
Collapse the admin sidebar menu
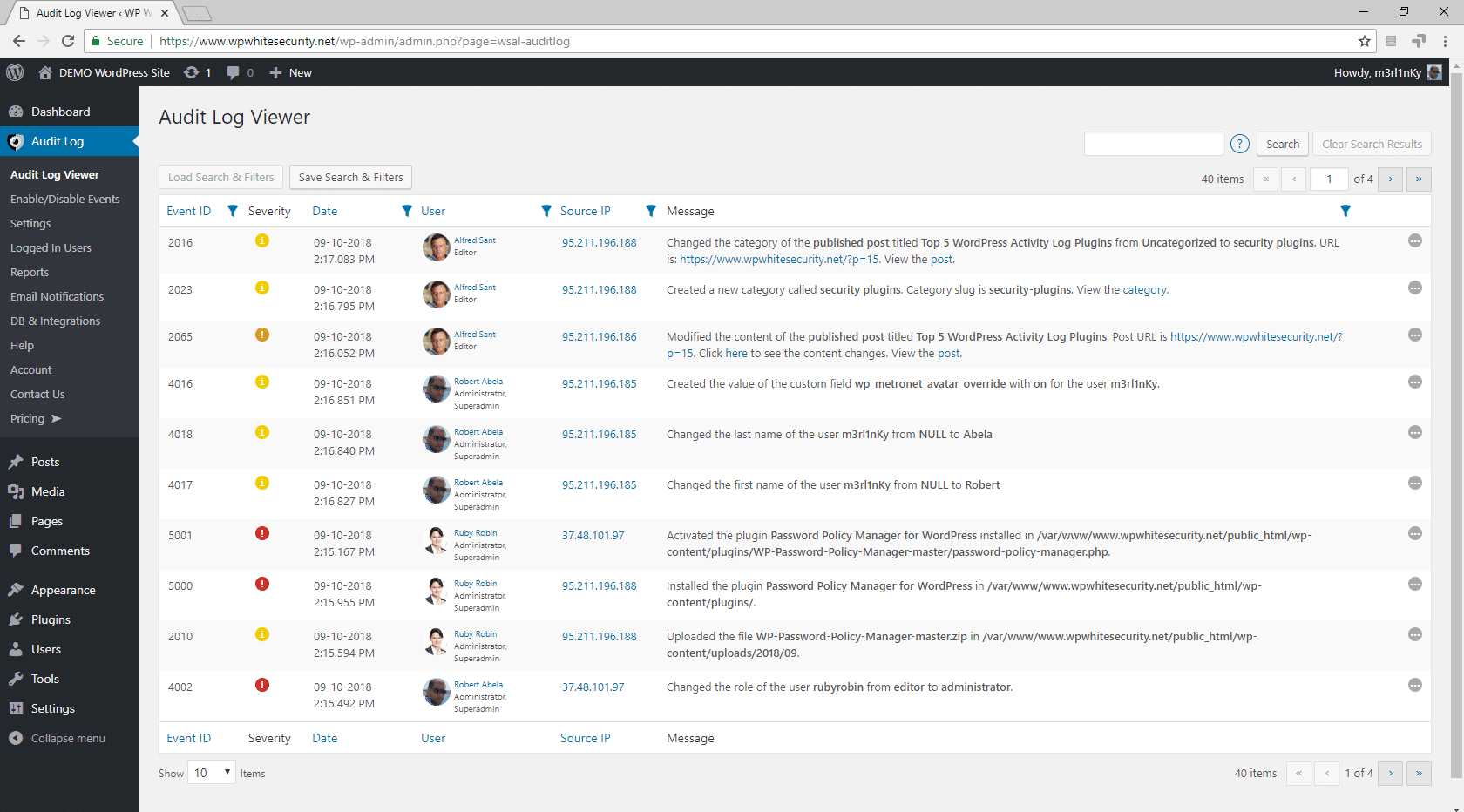click(x=64, y=738)
